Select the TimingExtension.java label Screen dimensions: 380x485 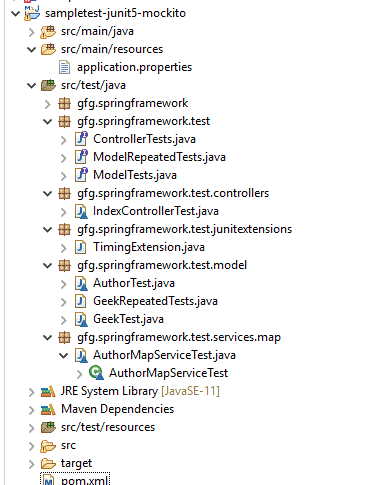pyautogui.click(x=149, y=247)
